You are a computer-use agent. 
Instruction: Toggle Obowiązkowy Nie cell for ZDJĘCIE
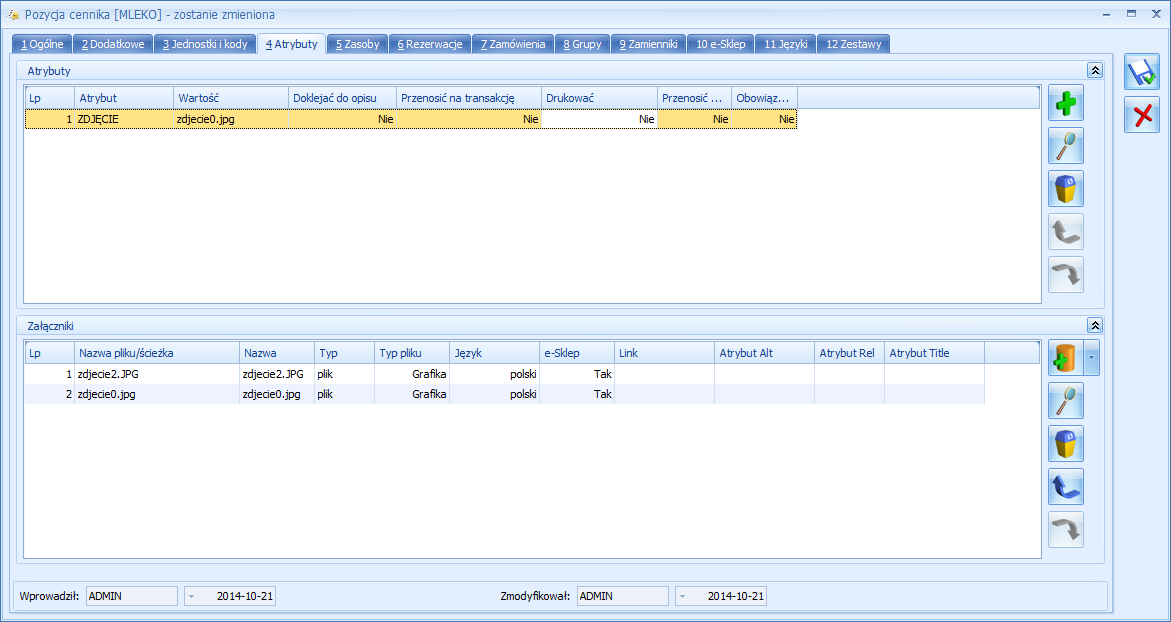[764, 119]
